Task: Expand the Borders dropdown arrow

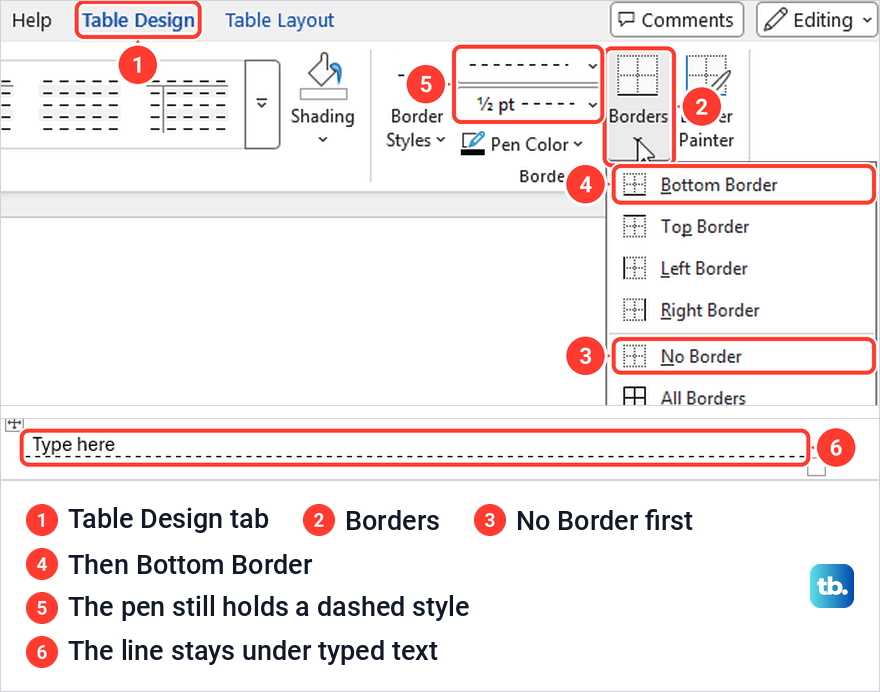Action: pyautogui.click(x=638, y=140)
